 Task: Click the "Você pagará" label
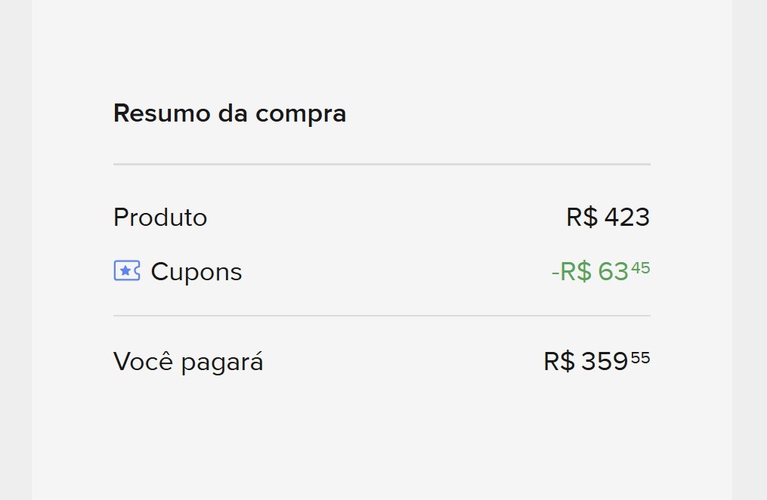(188, 362)
